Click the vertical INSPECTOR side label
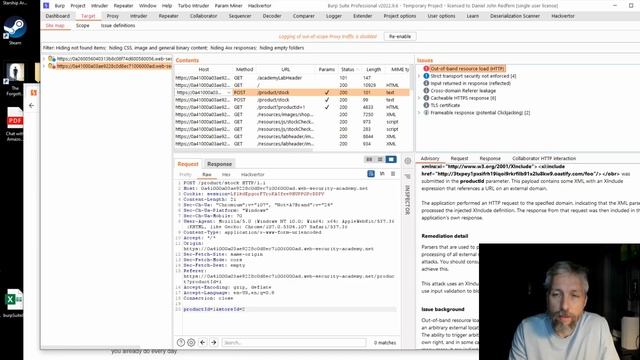The image size is (640, 360). click(x=407, y=200)
